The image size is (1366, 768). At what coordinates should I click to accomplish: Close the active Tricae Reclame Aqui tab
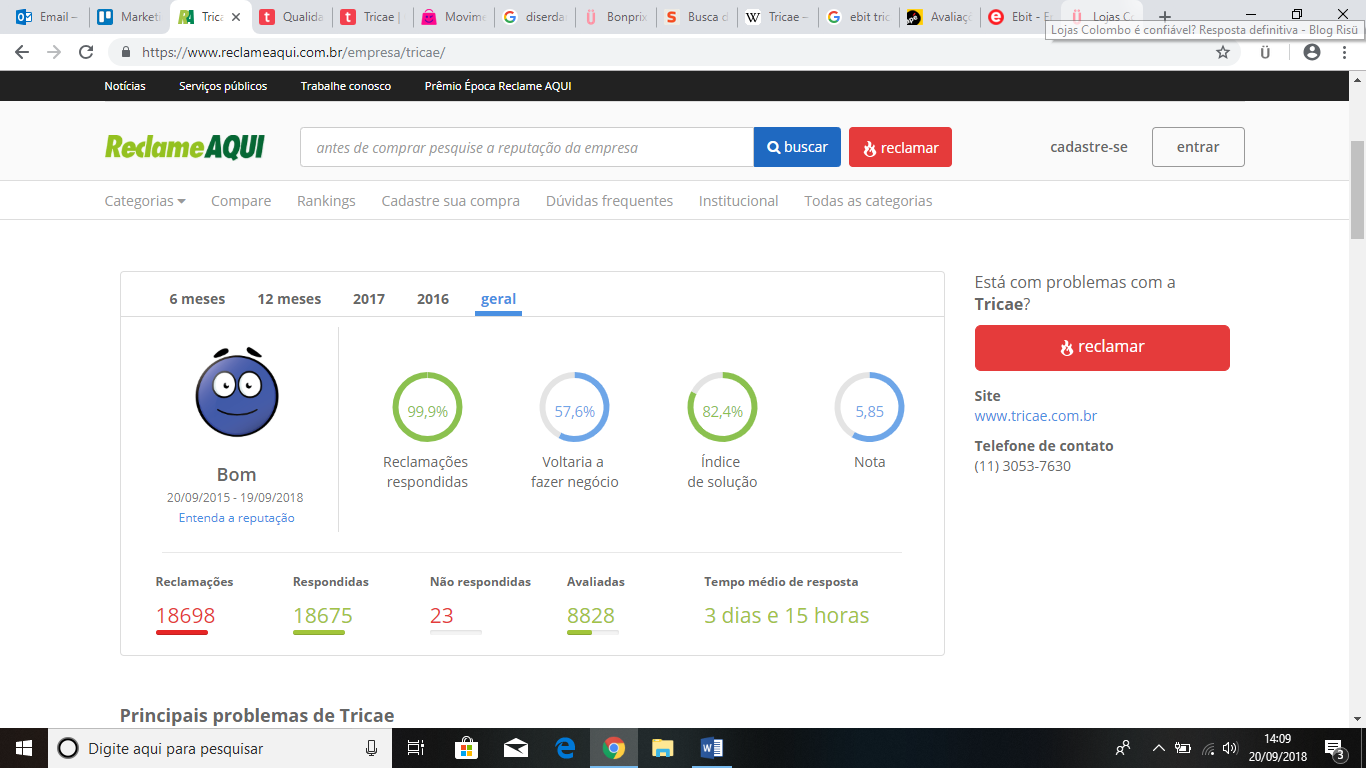click(x=236, y=17)
